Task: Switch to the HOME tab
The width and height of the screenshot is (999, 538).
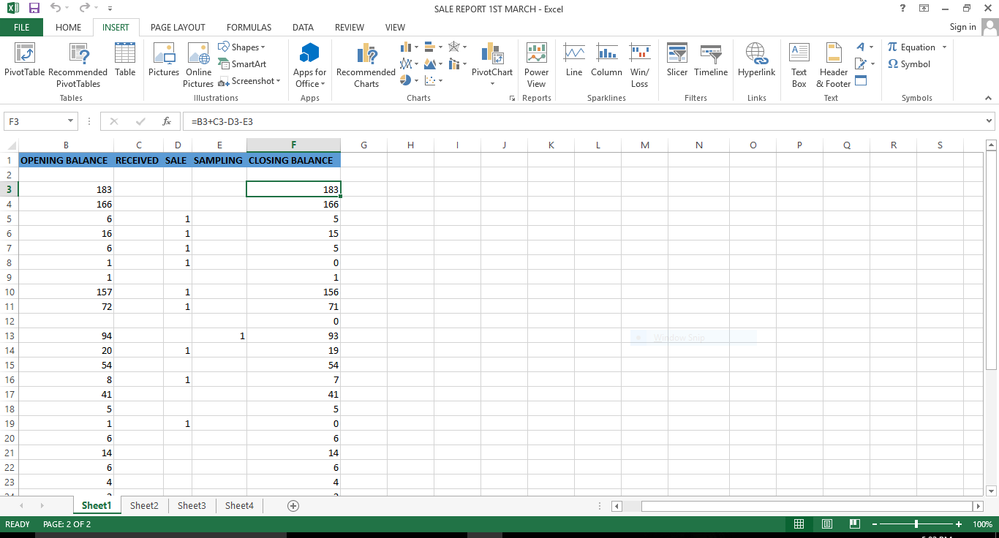Action: tap(68, 27)
